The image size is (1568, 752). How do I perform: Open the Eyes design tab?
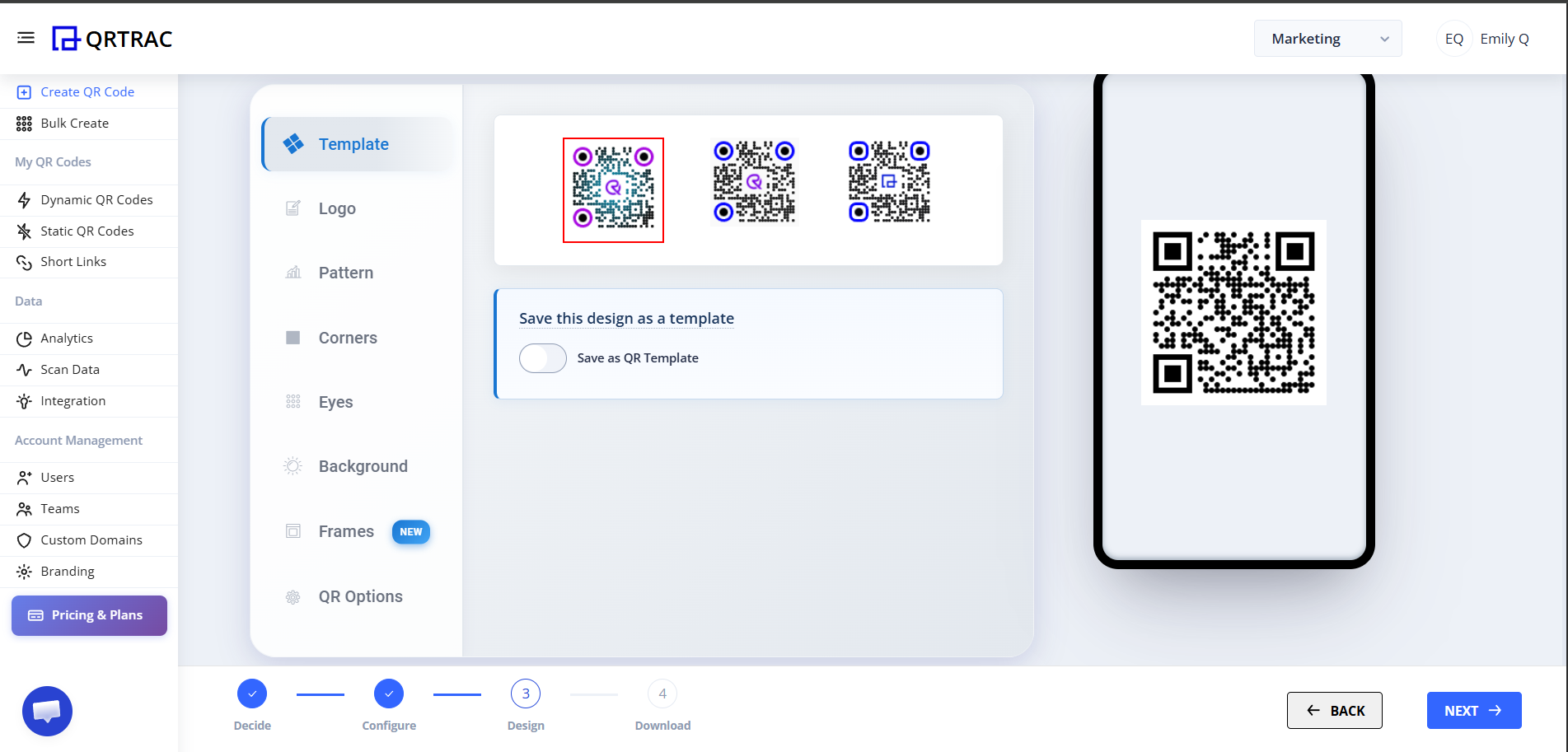tap(358, 402)
